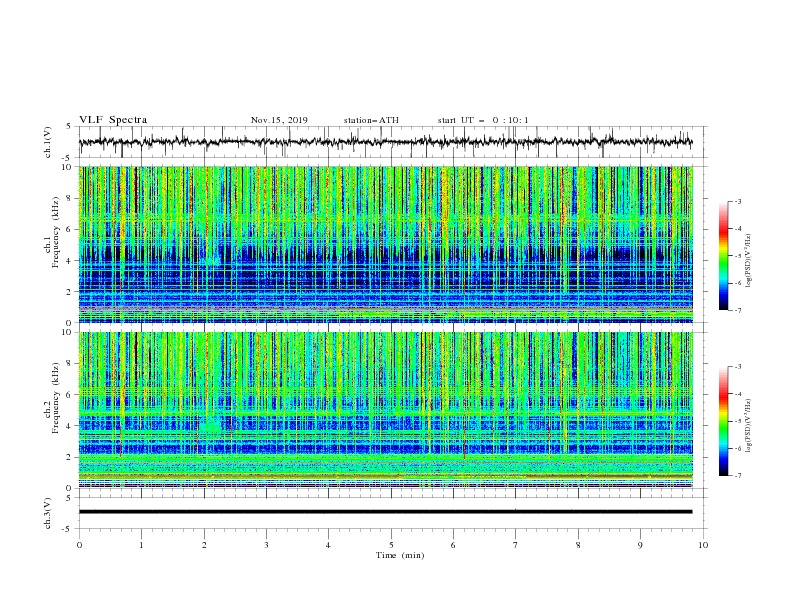
Task: Click the "ch.3(V)" axis label
Action: pos(48,513)
